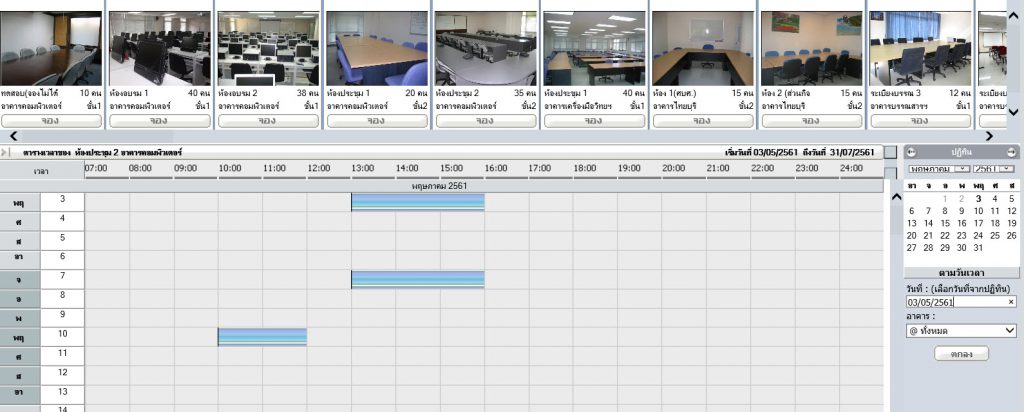
Task: Select the booking block on day 10
Action: tap(262, 337)
